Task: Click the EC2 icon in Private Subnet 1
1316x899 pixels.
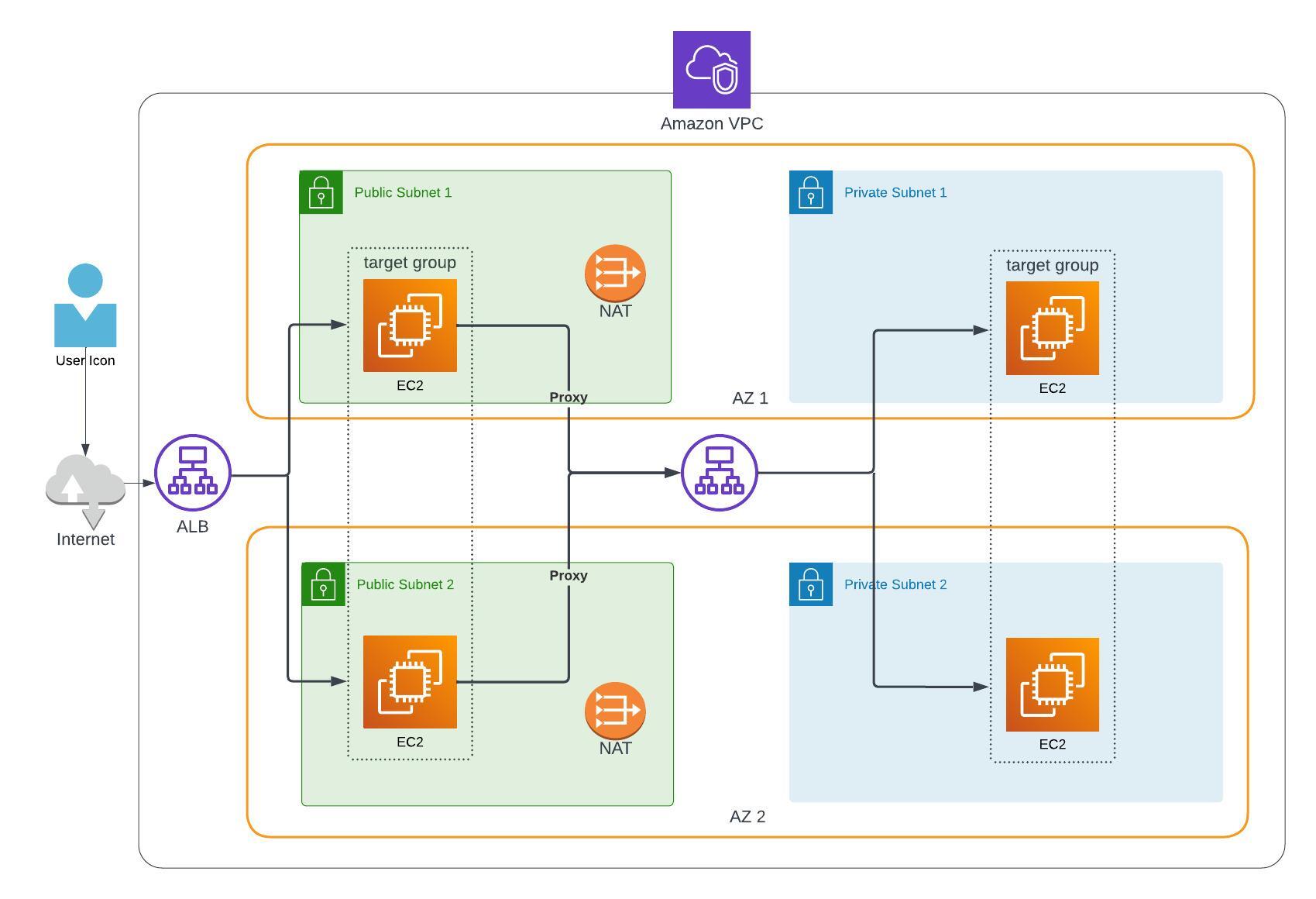Action: point(1053,328)
